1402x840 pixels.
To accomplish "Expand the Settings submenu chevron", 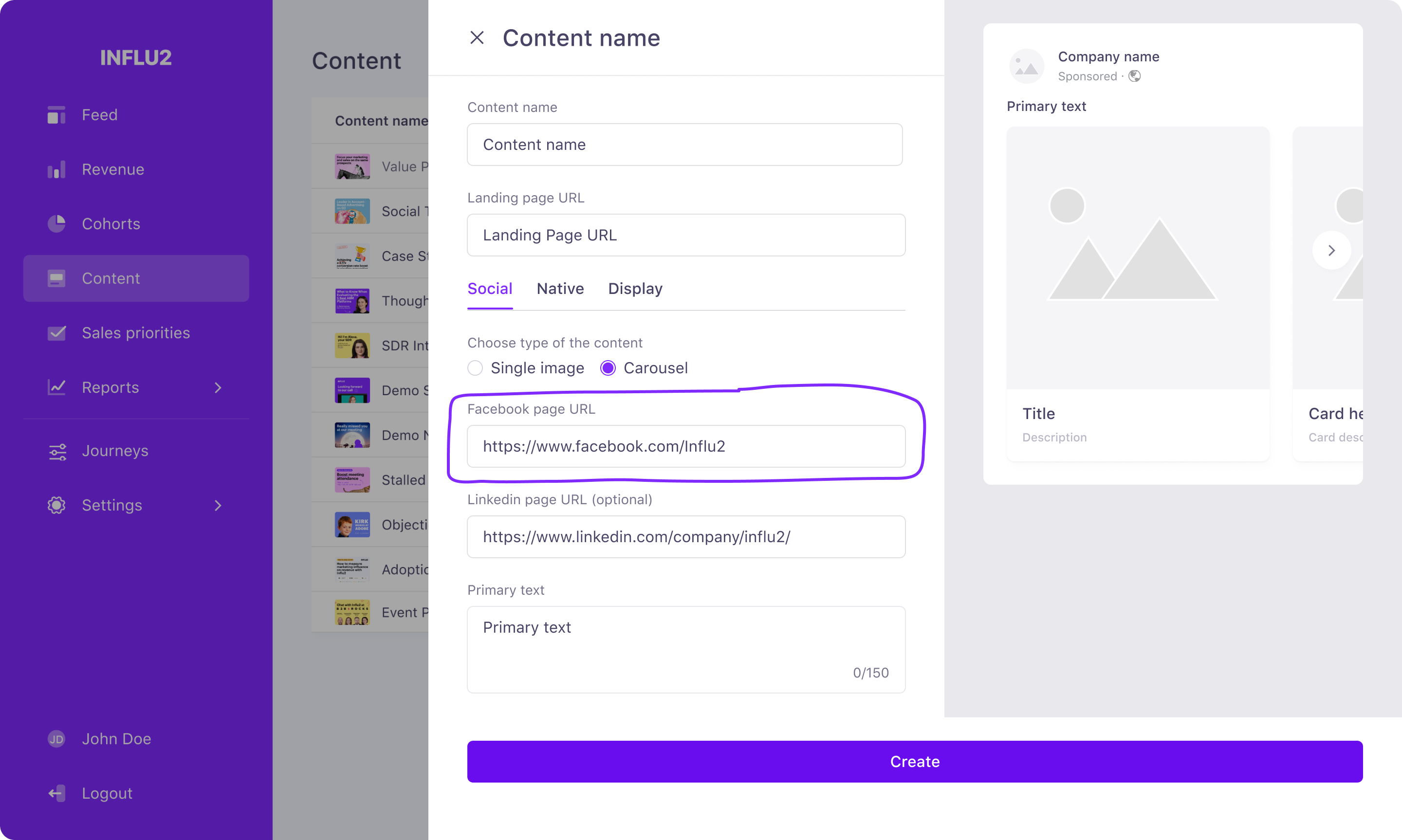I will 218,506.
